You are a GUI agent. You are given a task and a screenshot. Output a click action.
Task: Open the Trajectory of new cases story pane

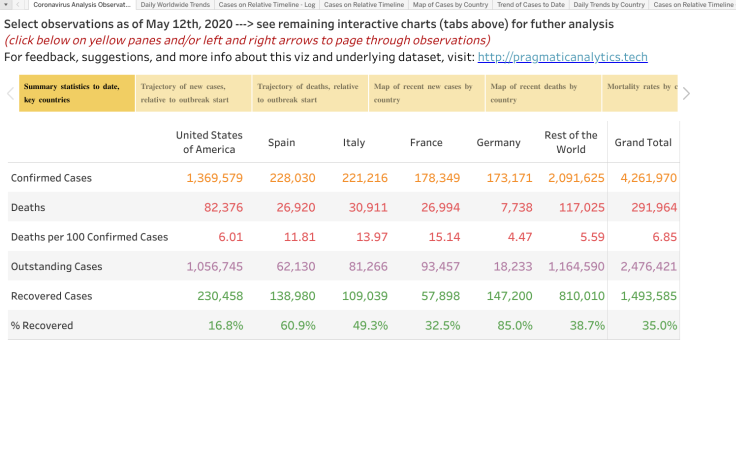pos(192,93)
